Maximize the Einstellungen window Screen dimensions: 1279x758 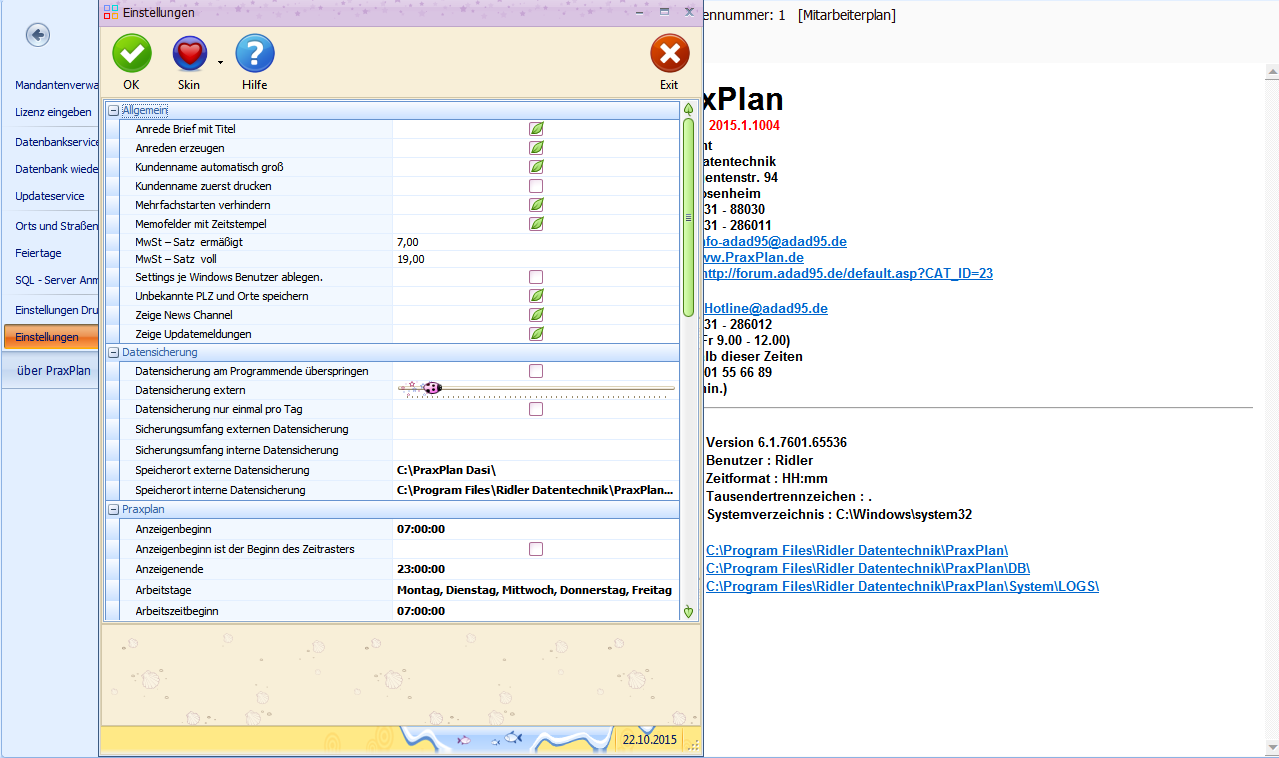point(664,12)
